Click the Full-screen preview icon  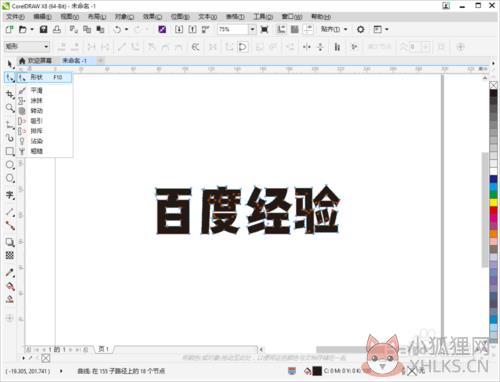pos(264,29)
